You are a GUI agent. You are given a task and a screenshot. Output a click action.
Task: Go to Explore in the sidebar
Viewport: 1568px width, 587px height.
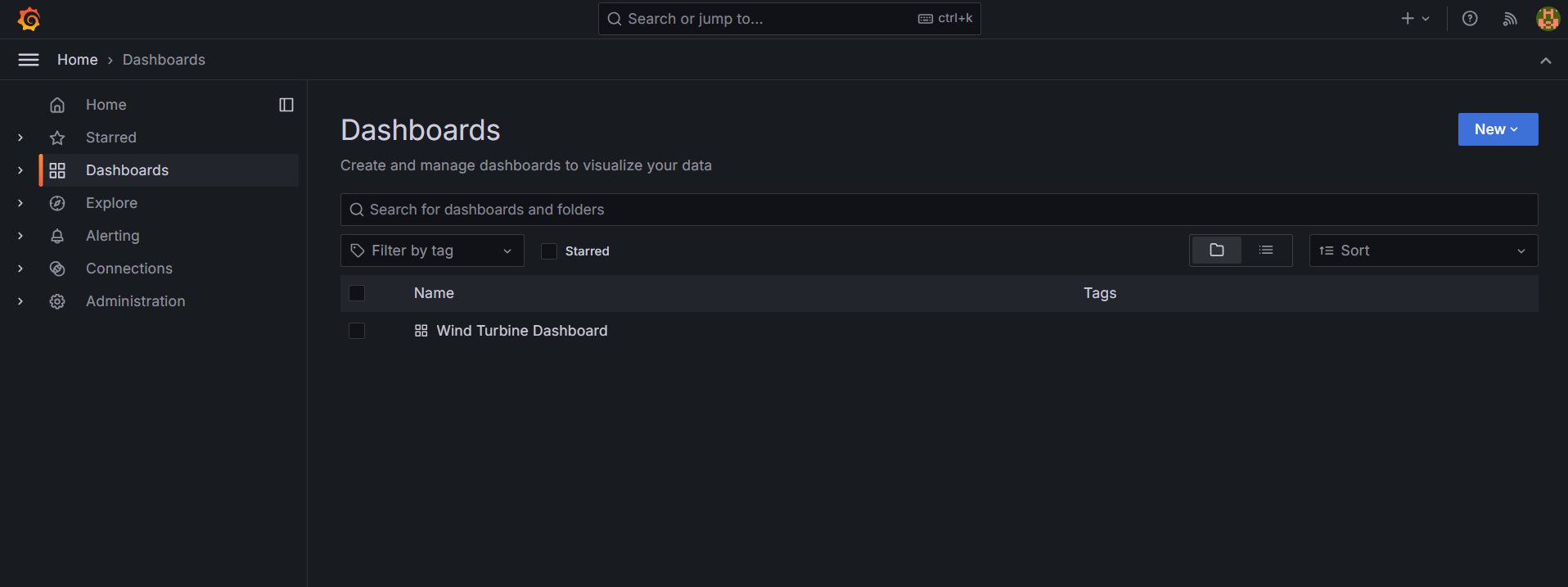coord(111,203)
